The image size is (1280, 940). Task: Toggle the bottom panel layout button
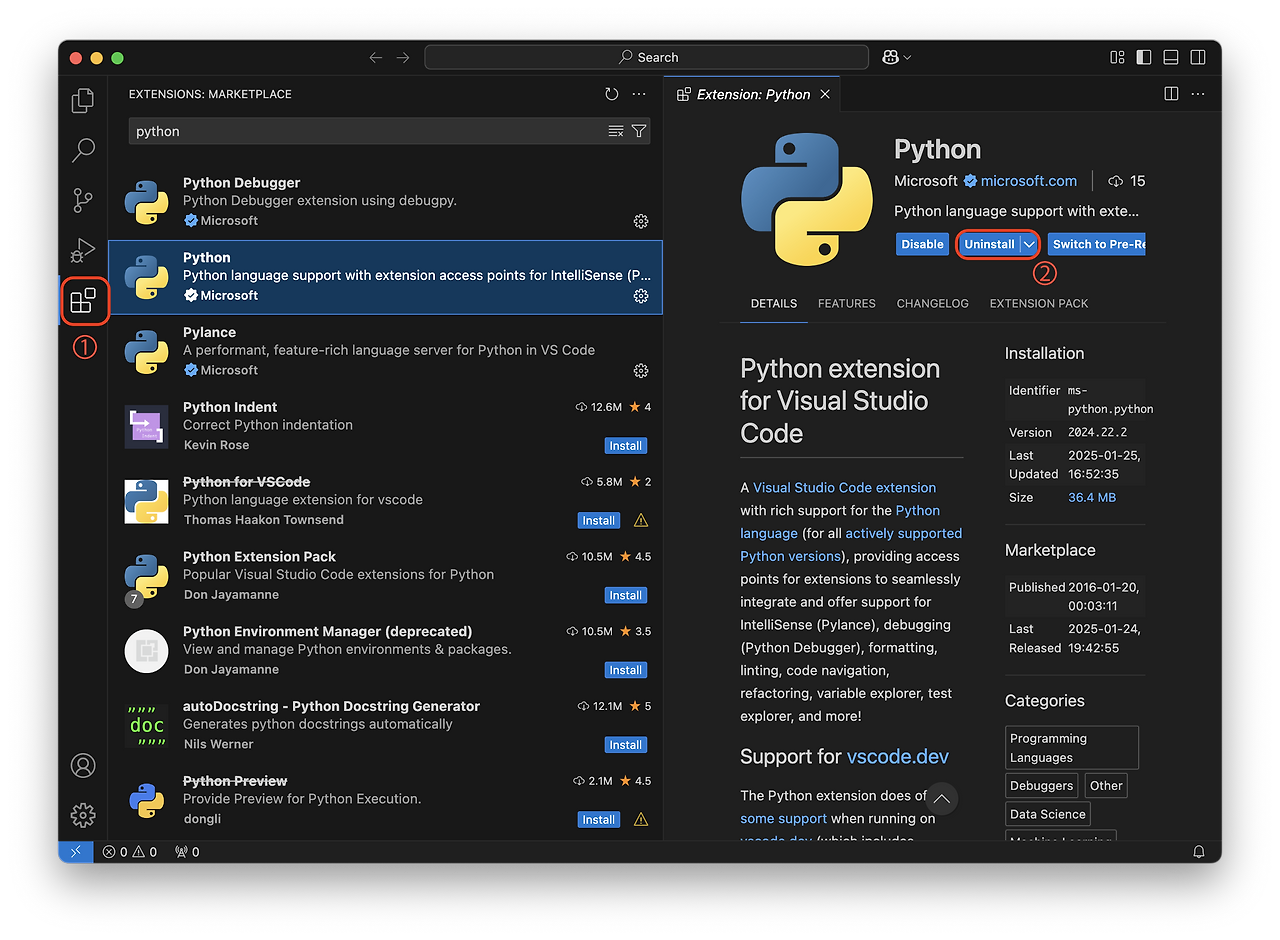point(1171,57)
